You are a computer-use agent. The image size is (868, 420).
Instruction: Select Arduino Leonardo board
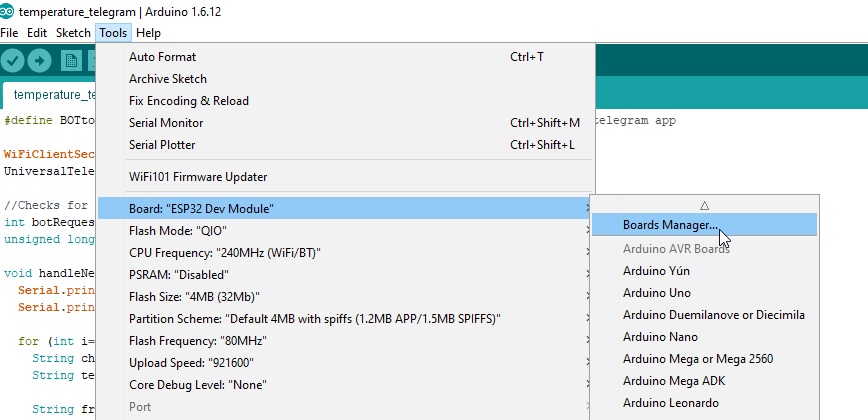[704, 403]
